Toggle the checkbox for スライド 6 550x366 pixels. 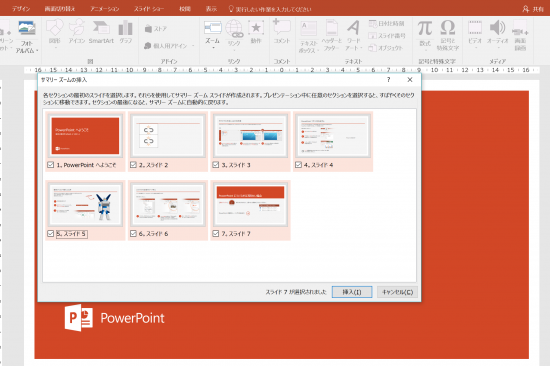[133, 233]
